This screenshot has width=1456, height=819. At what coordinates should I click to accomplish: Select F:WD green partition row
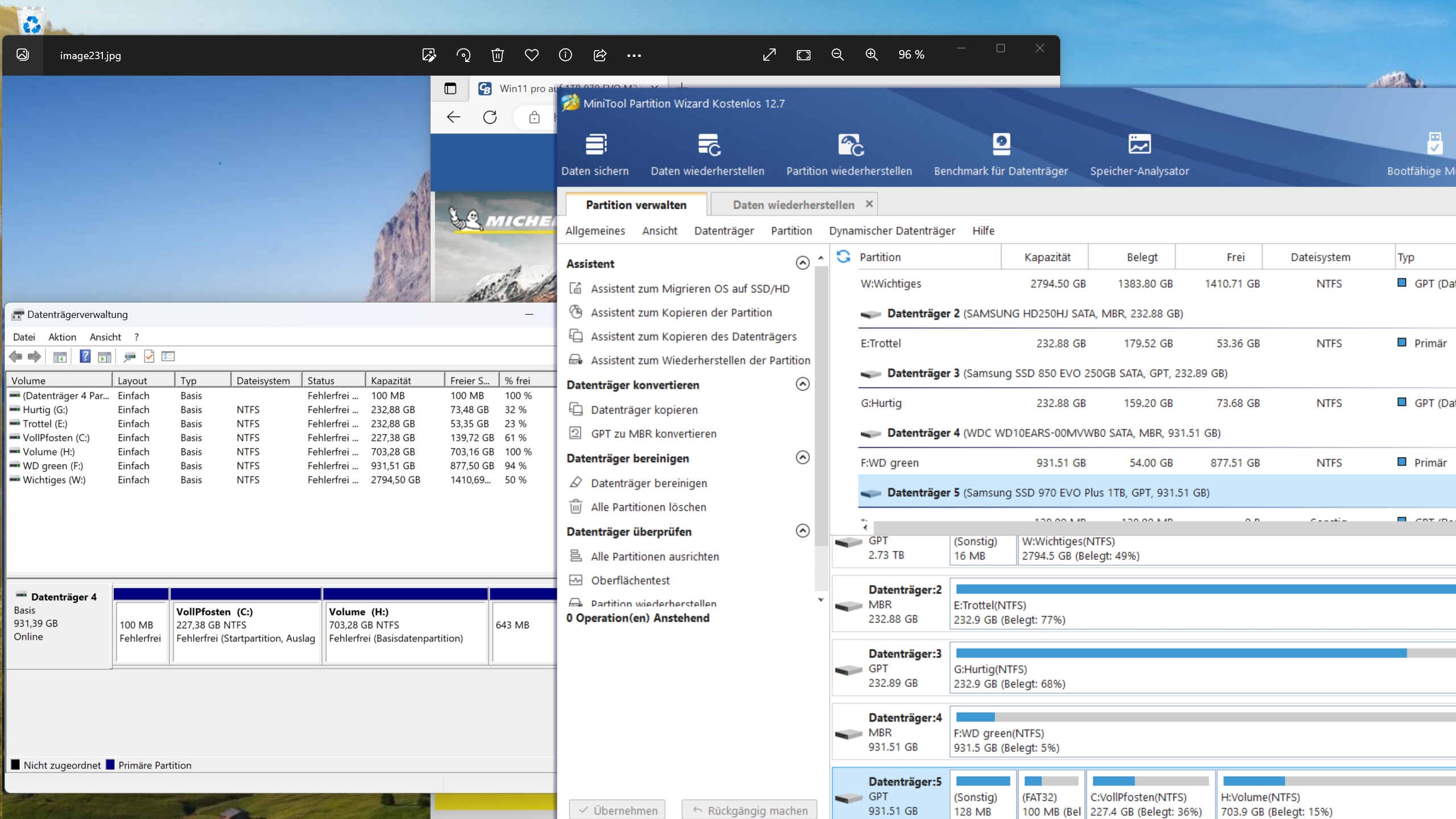[x=1157, y=462]
